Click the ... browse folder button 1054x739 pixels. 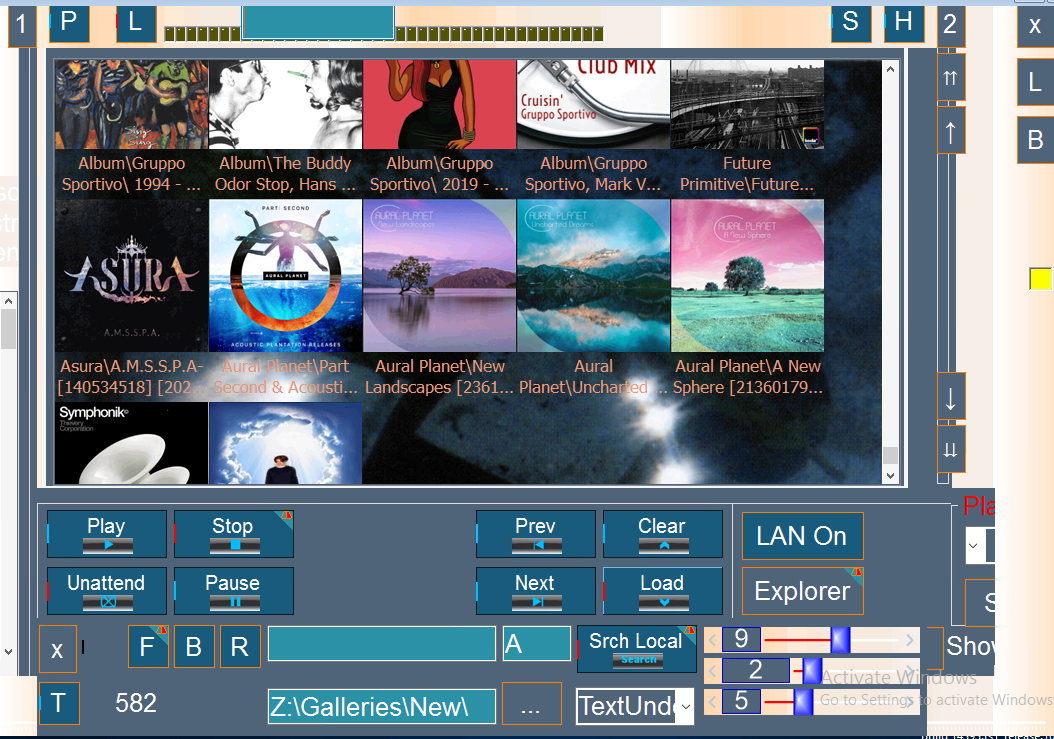(532, 704)
